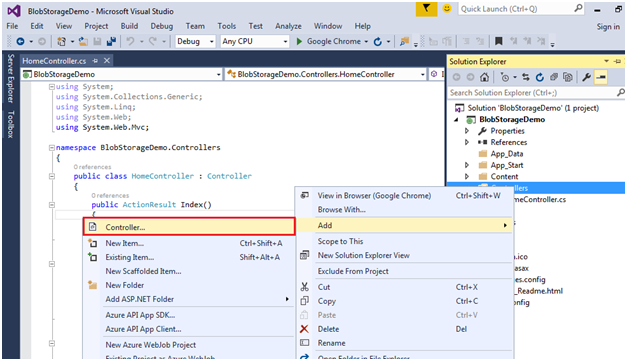Screen dimensions: 627x361
Task: Expand the App_Start folder node
Action: tap(467, 165)
